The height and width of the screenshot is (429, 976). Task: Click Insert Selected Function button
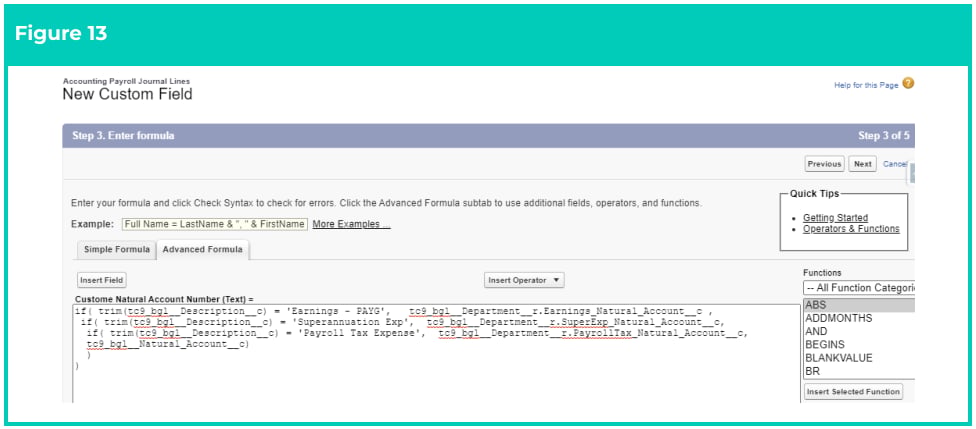(853, 392)
